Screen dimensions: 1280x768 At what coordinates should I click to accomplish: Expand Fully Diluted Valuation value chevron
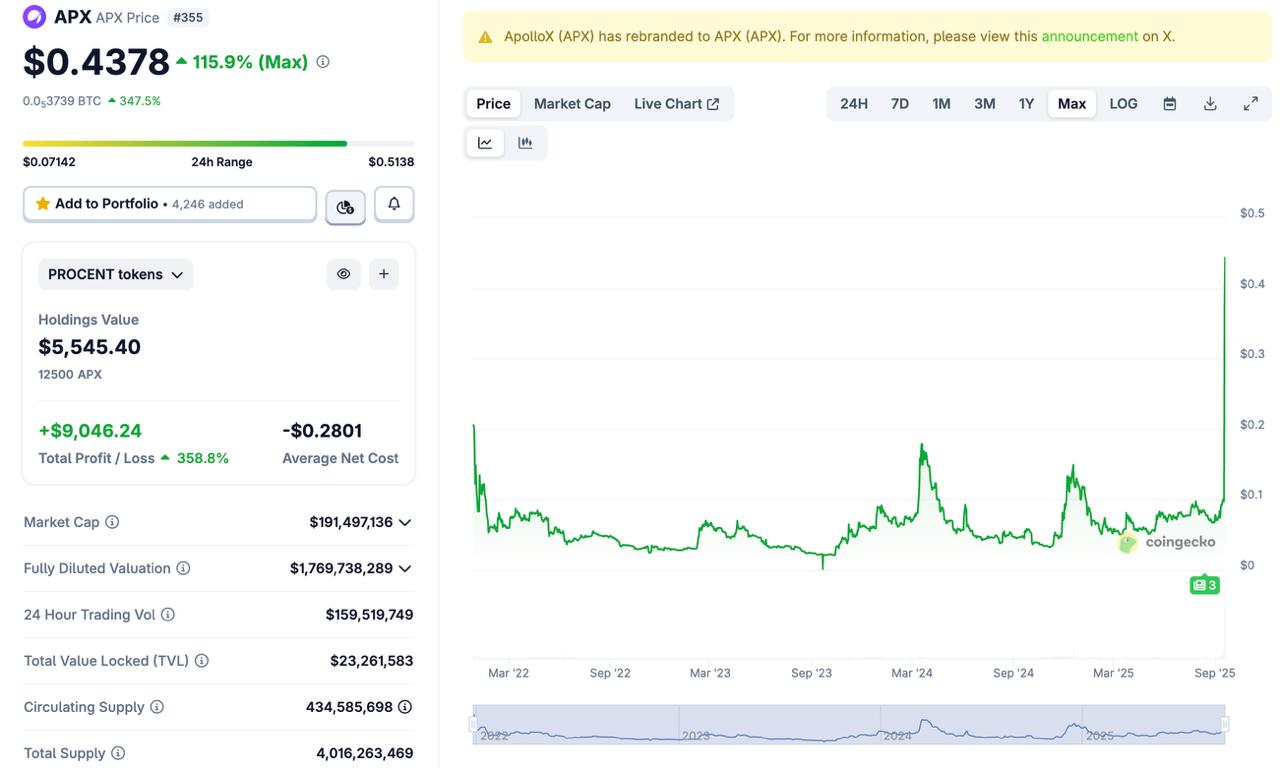pyautogui.click(x=405, y=568)
